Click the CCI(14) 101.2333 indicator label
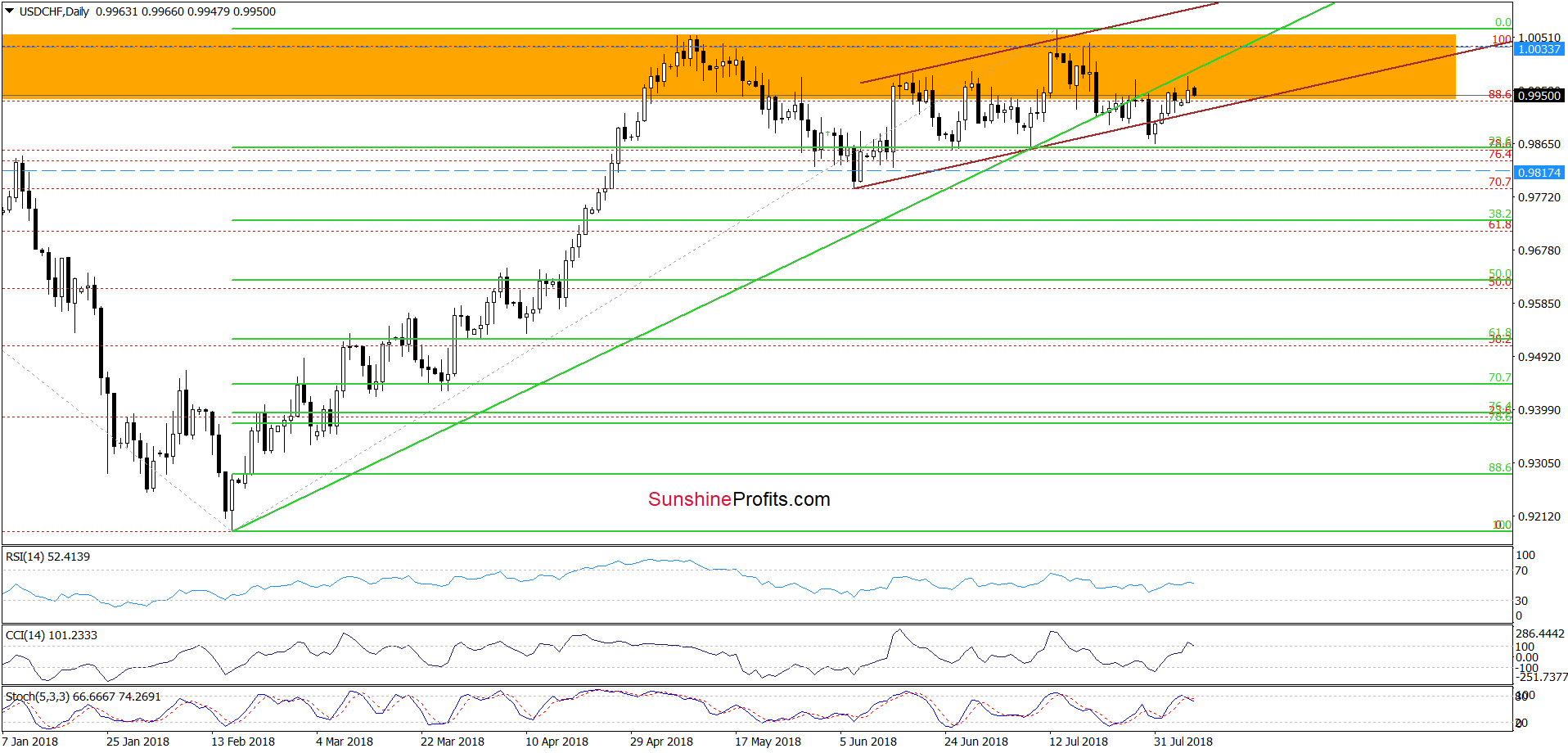Viewport: 1568px width, 753px height. click(51, 635)
